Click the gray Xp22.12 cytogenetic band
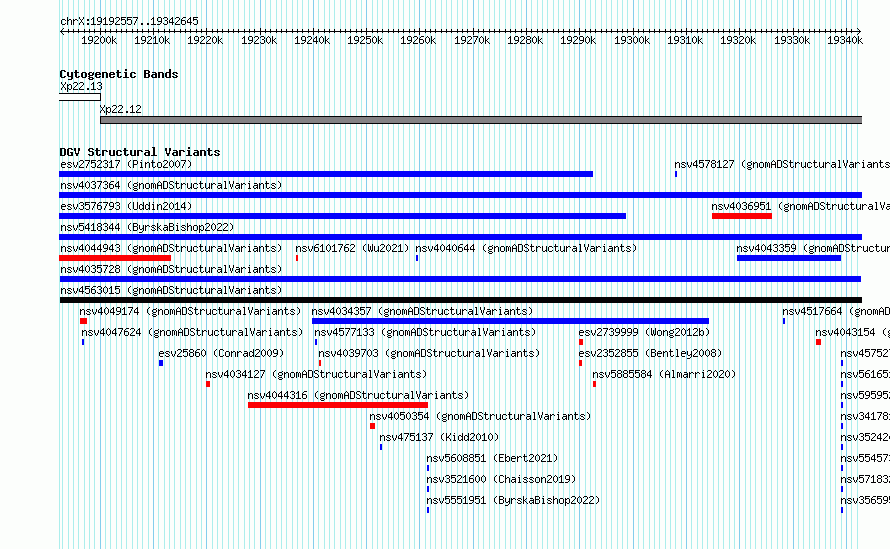Image resolution: width=890 pixels, height=549 pixels. click(x=481, y=120)
